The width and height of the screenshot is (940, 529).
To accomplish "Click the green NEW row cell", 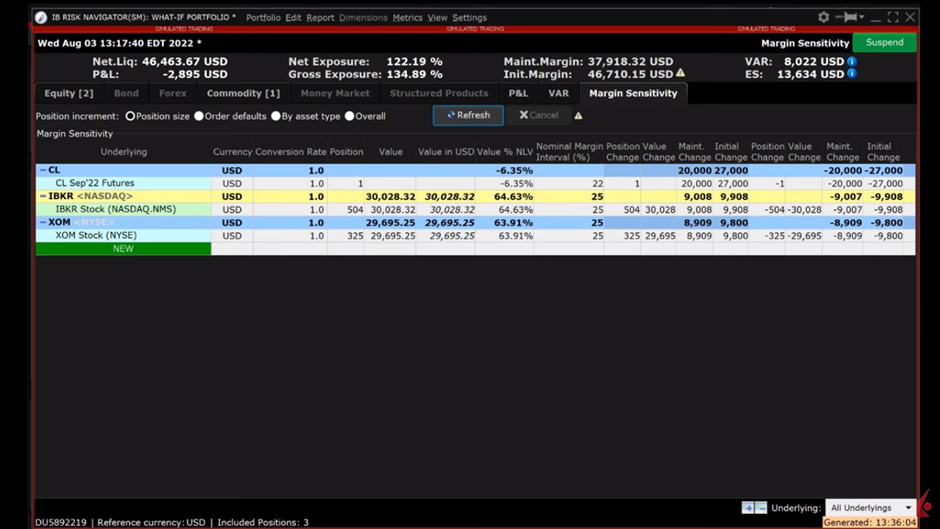I will tap(123, 249).
